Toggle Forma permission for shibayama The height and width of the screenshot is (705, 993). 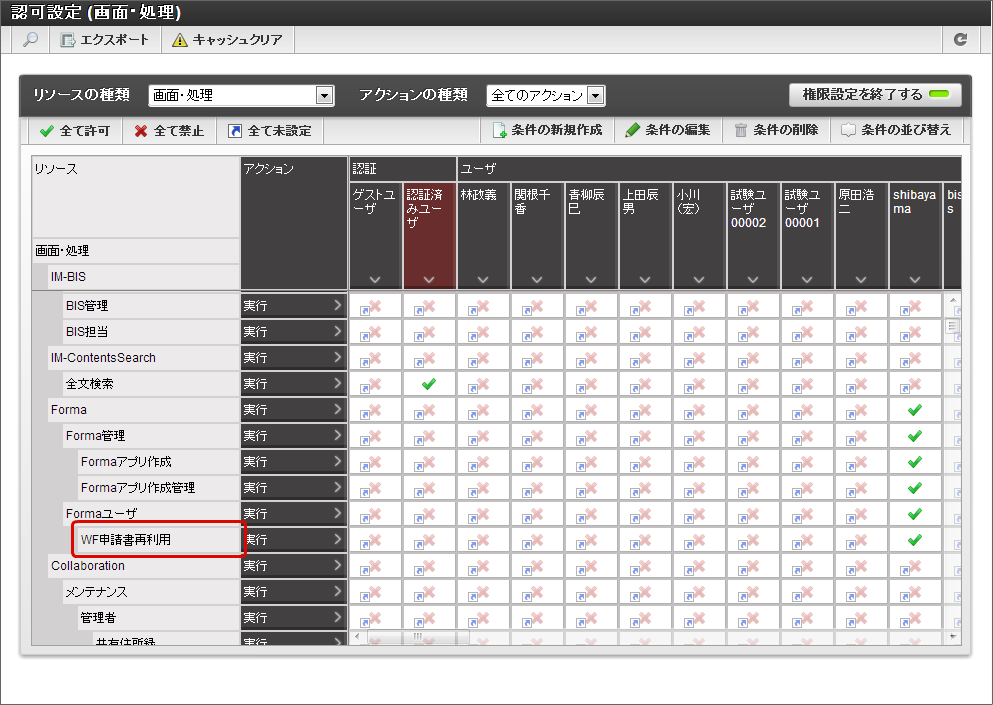pos(914,410)
